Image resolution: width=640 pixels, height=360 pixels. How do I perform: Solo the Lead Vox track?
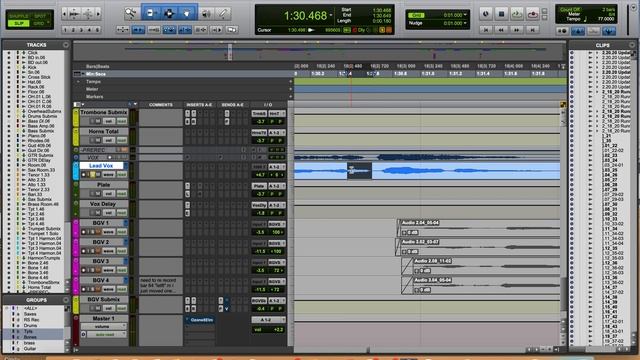[92, 175]
